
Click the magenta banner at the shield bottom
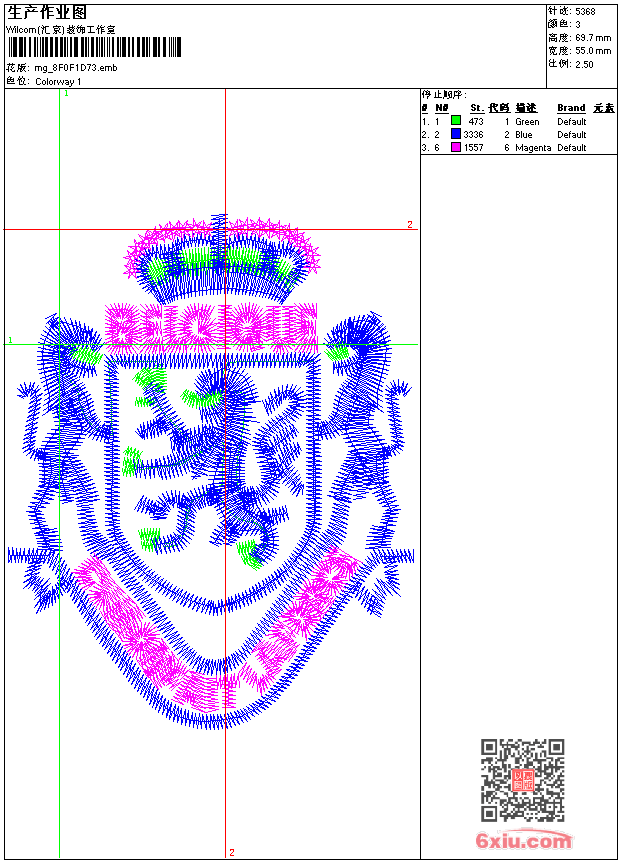coord(217,631)
